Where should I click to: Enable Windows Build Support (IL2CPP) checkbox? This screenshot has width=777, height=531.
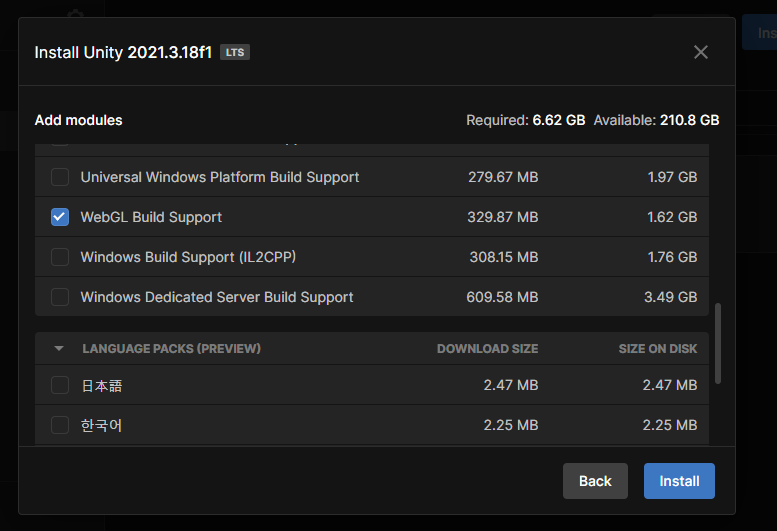[60, 257]
